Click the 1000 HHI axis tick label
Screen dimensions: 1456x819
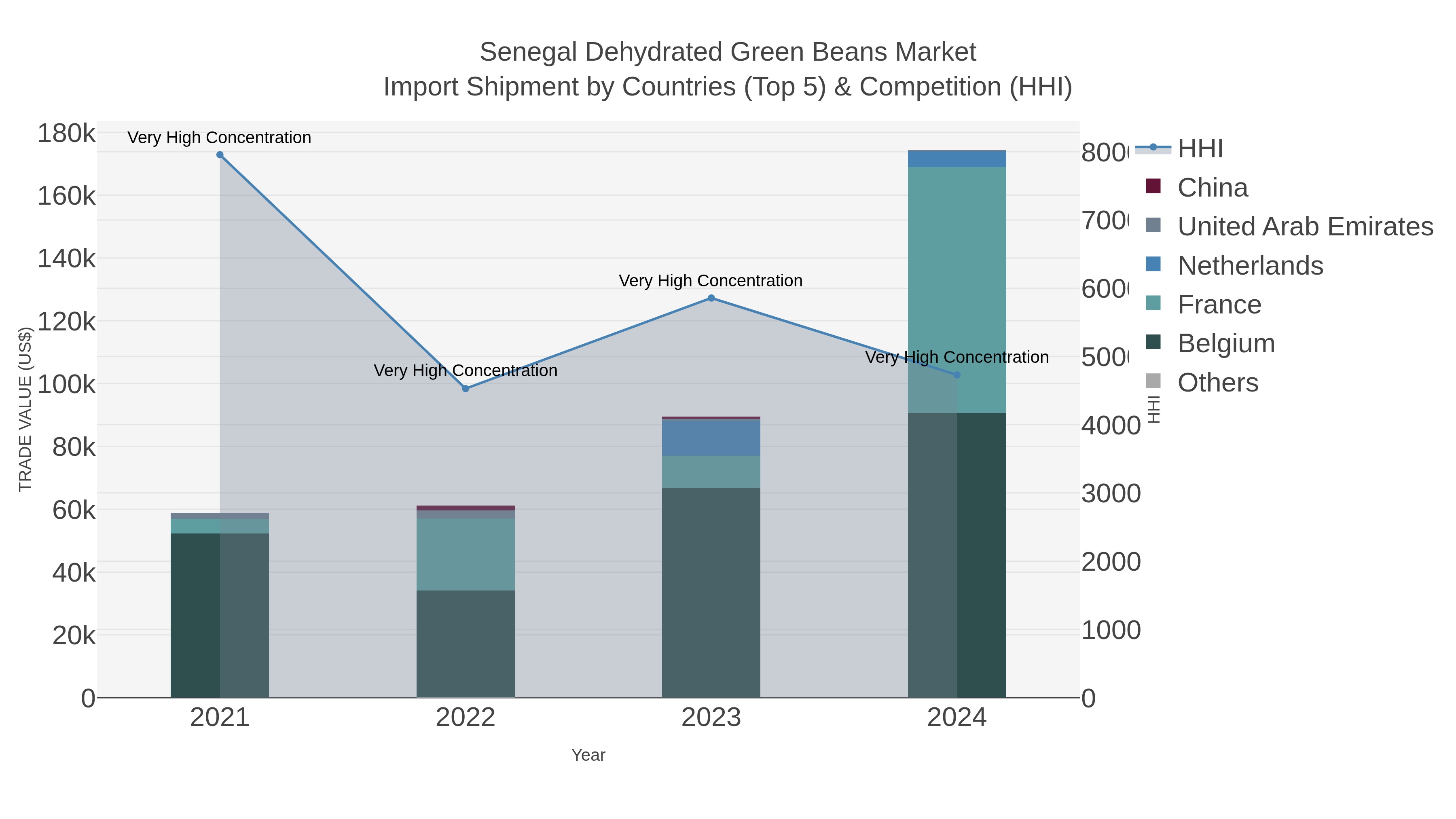click(1111, 630)
